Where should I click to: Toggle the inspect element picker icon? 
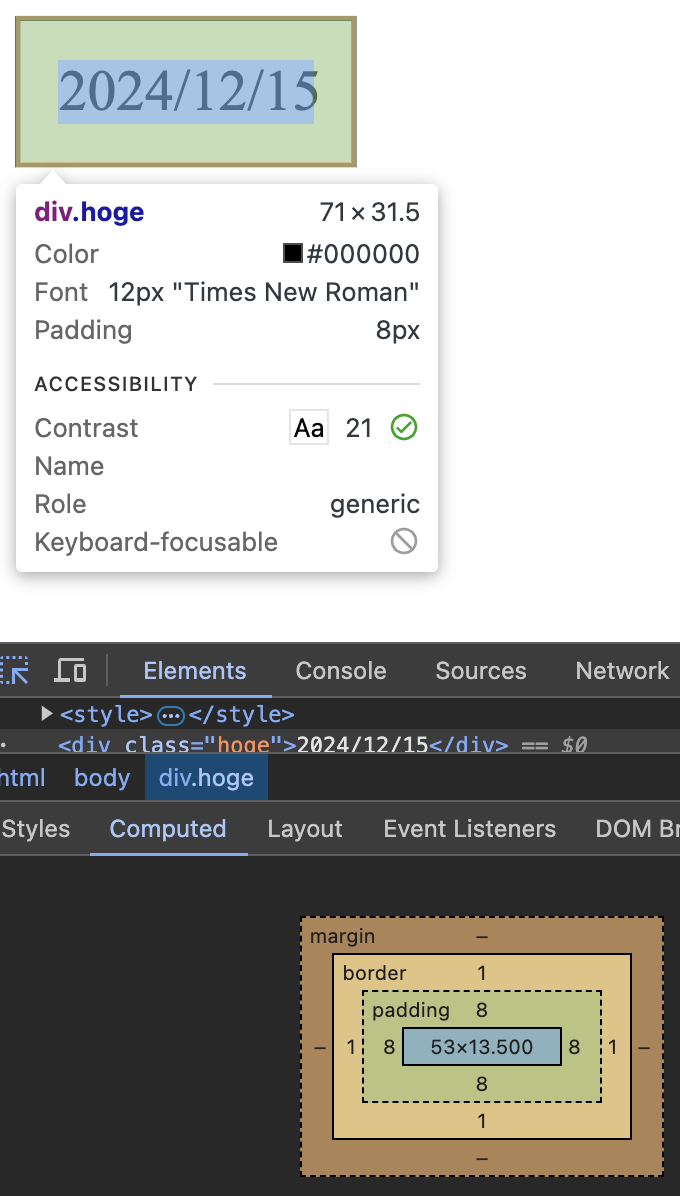coord(14,670)
